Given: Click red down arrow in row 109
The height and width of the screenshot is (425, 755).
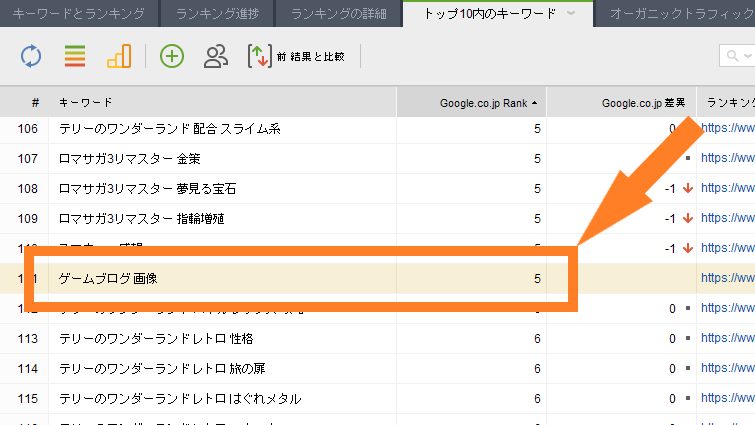Looking at the screenshot, I should coord(688,219).
